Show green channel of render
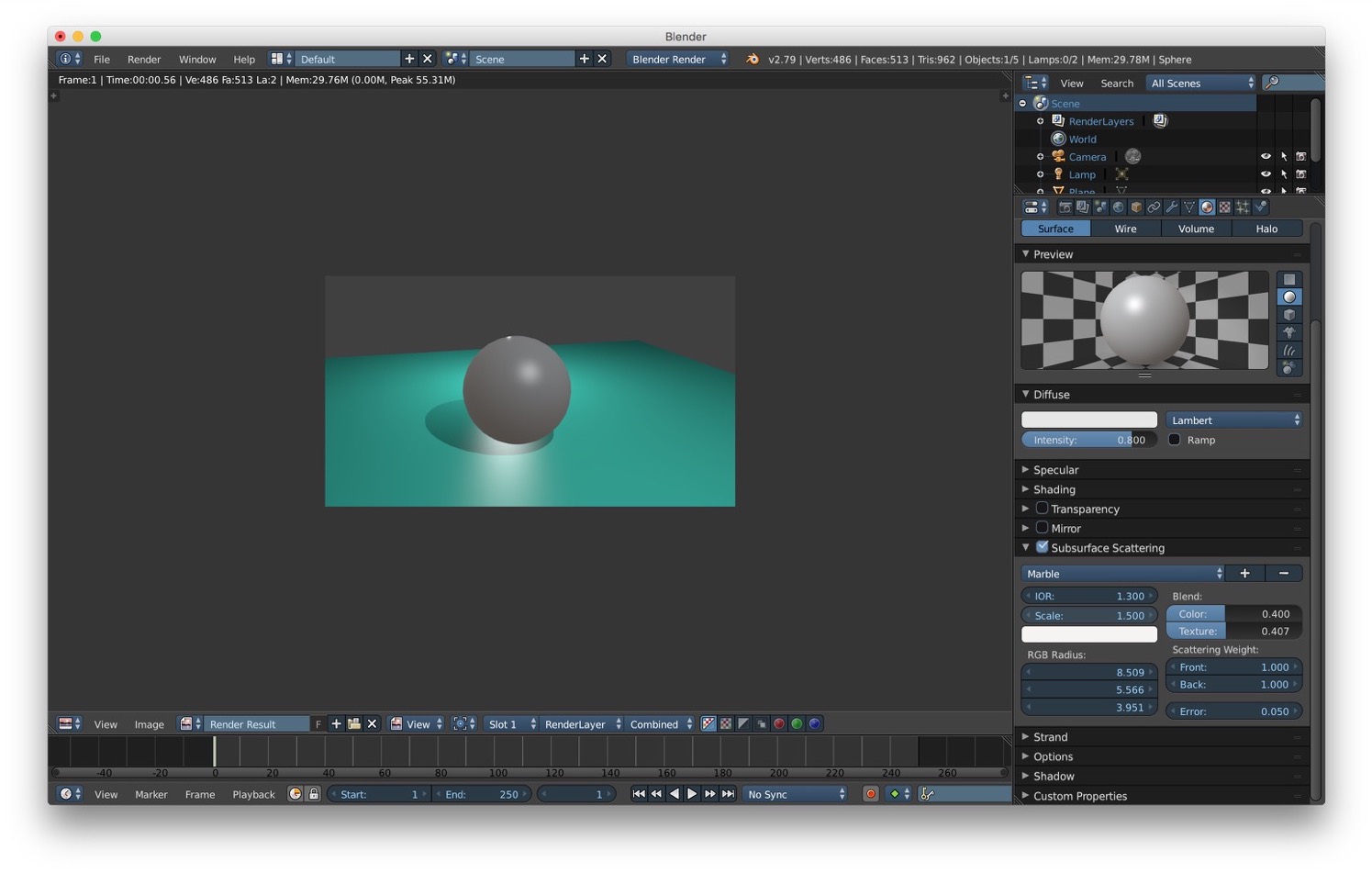Viewport: 1372px width, 873px height. 797,724
